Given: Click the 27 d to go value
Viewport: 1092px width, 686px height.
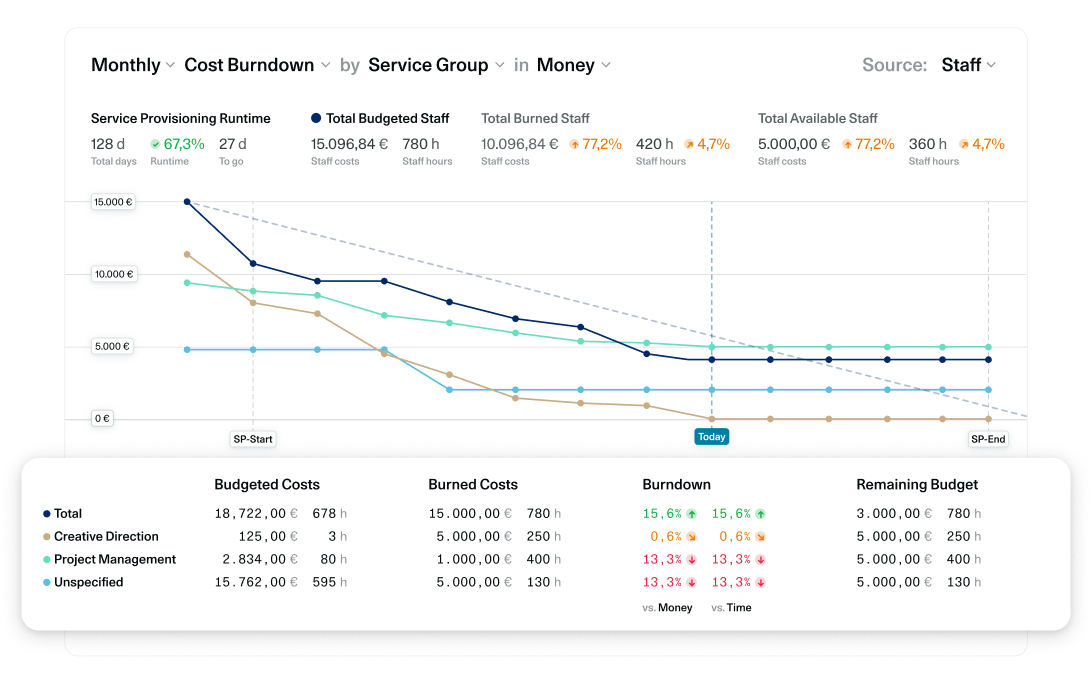Looking at the screenshot, I should [x=233, y=144].
